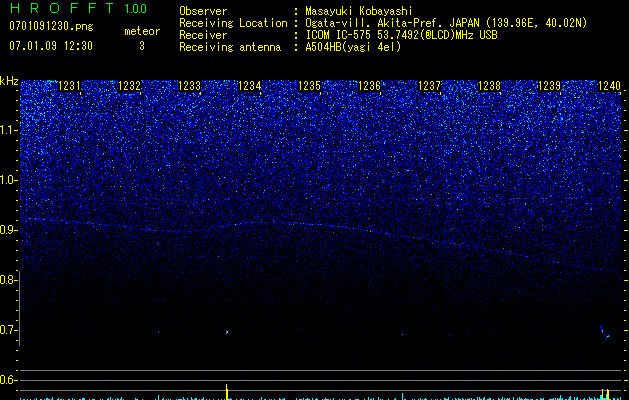
Task: Click the meteor label
Action: pos(142,31)
